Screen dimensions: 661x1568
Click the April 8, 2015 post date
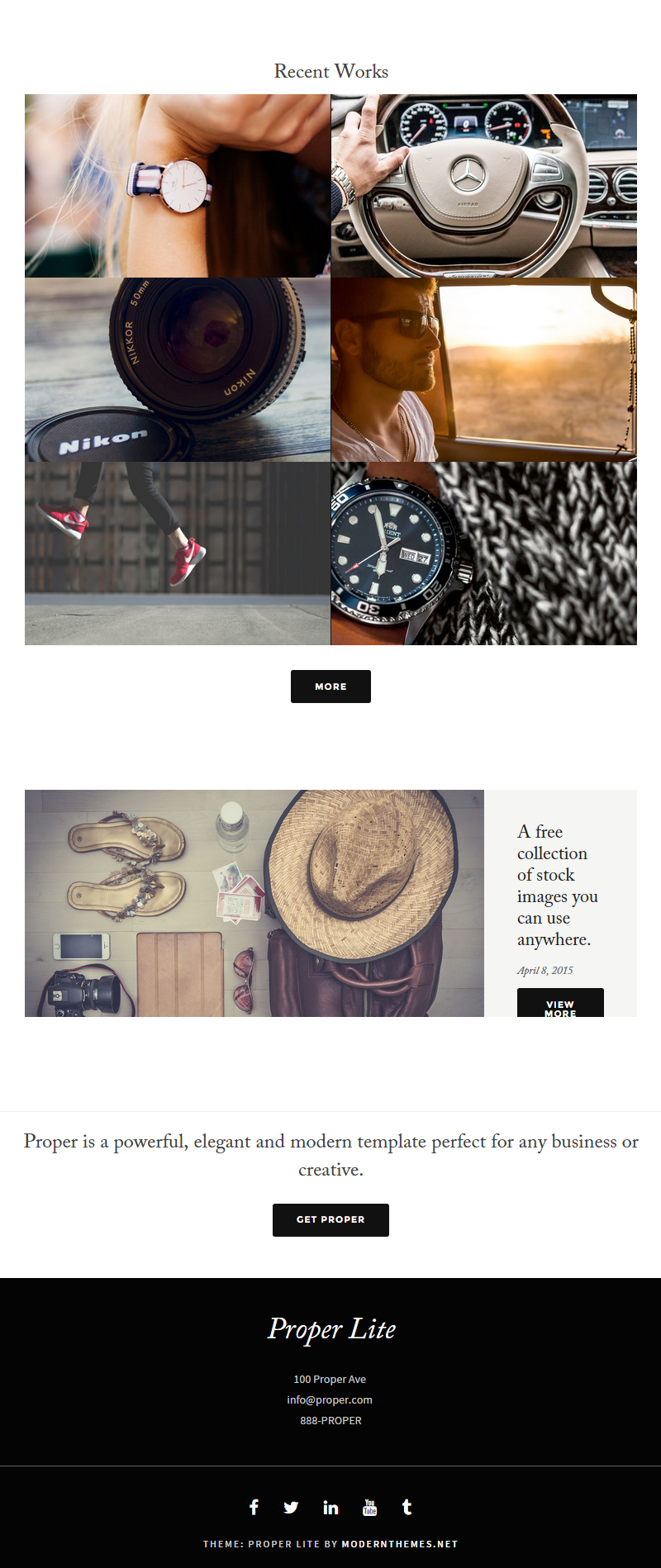coord(545,971)
